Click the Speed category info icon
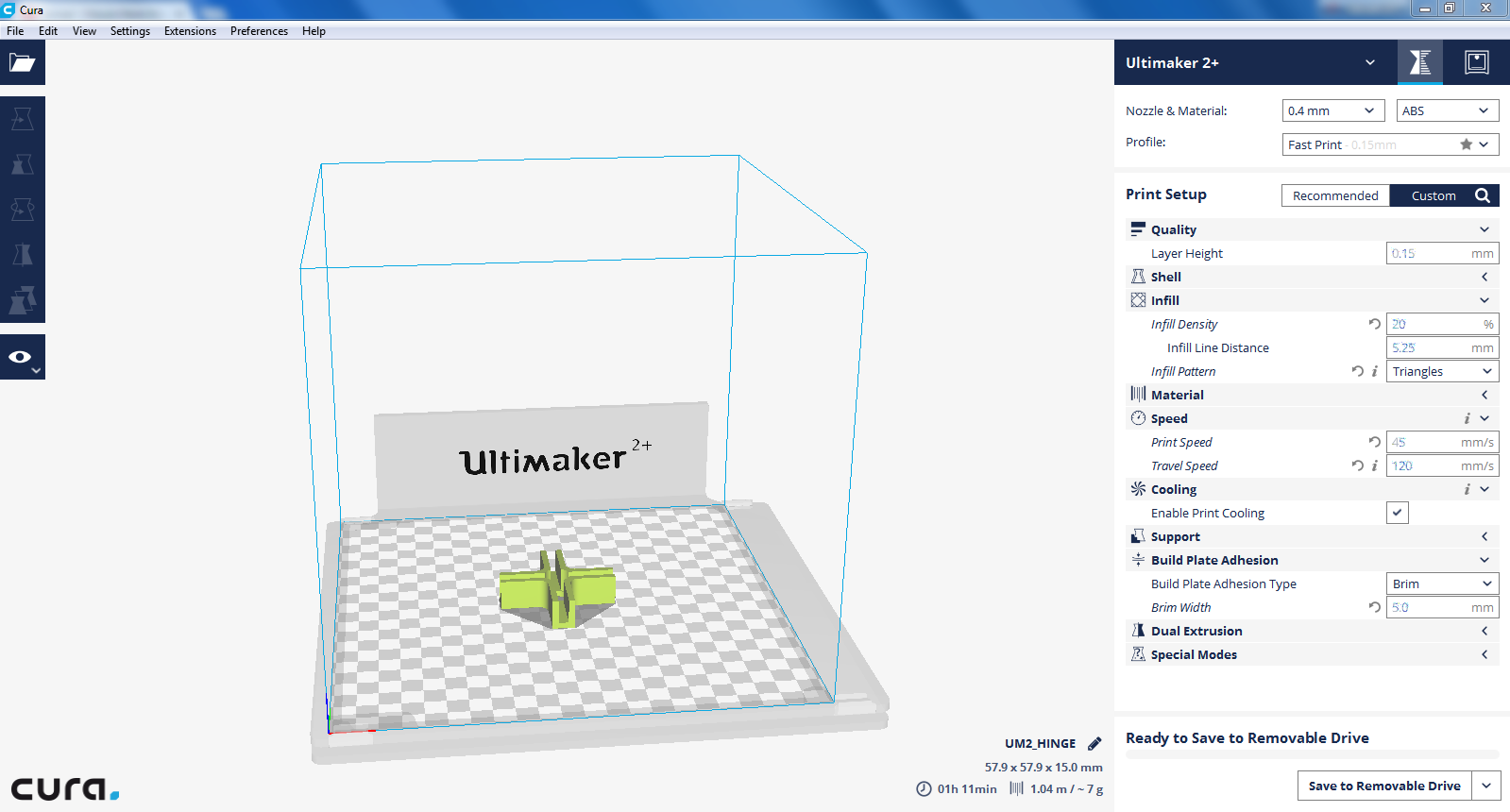 click(x=1467, y=418)
